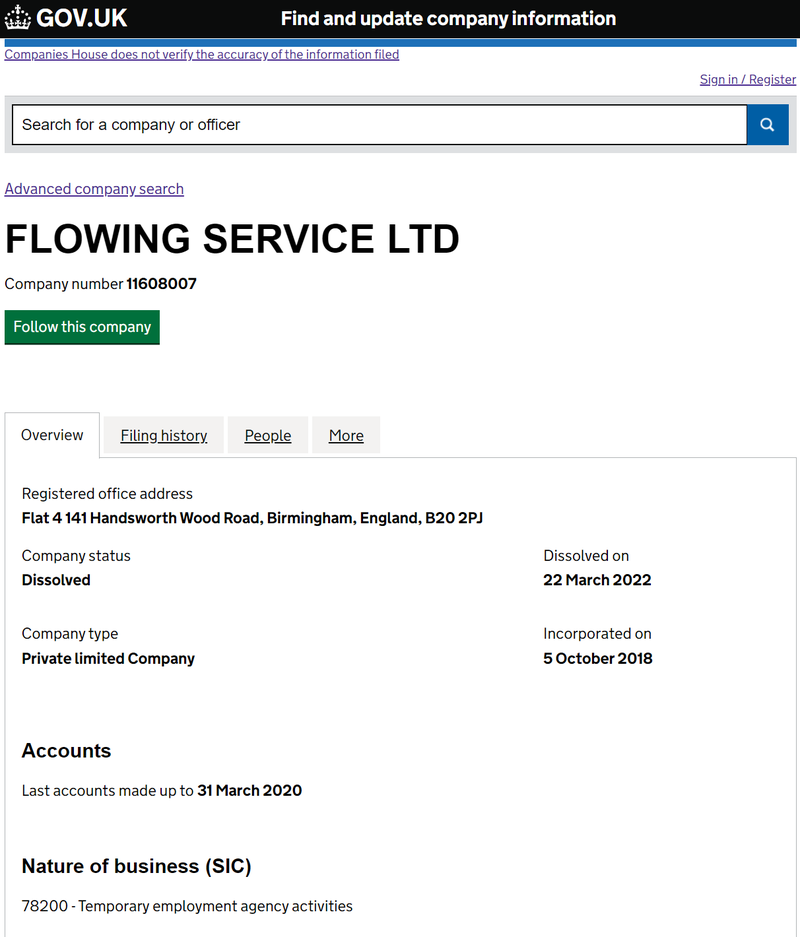Click the incorporation date 5 October 2018

tap(597, 658)
